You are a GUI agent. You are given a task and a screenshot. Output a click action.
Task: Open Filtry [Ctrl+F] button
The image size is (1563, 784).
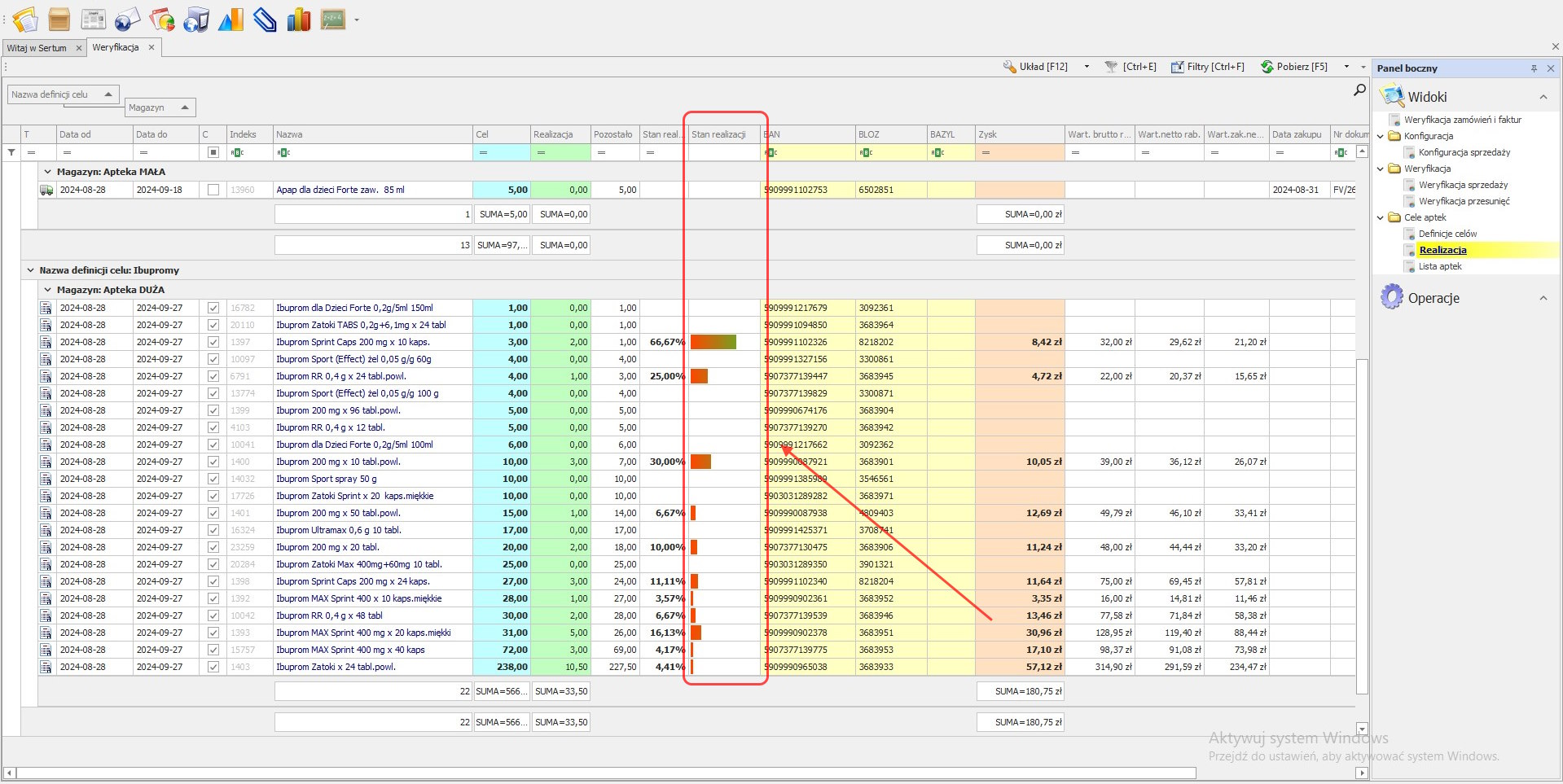[1208, 67]
